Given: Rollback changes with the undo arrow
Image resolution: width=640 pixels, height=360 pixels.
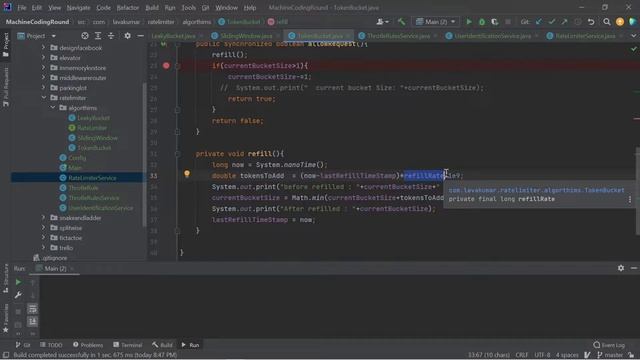Looking at the screenshot, I should 591,22.
